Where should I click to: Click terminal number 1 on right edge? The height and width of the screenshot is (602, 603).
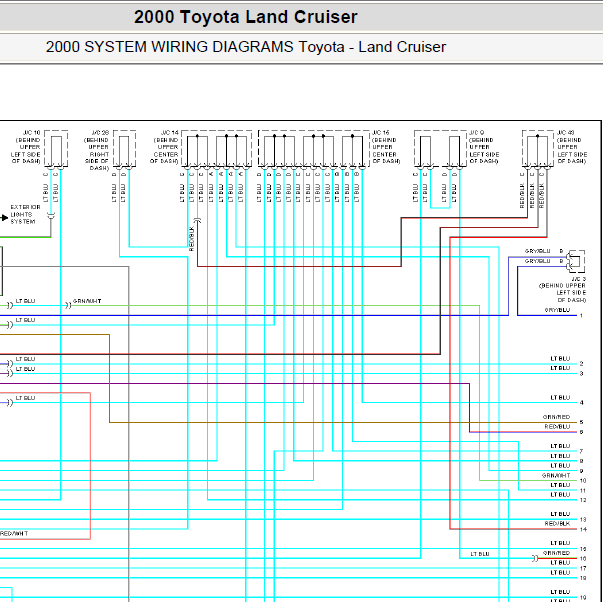click(x=581, y=316)
